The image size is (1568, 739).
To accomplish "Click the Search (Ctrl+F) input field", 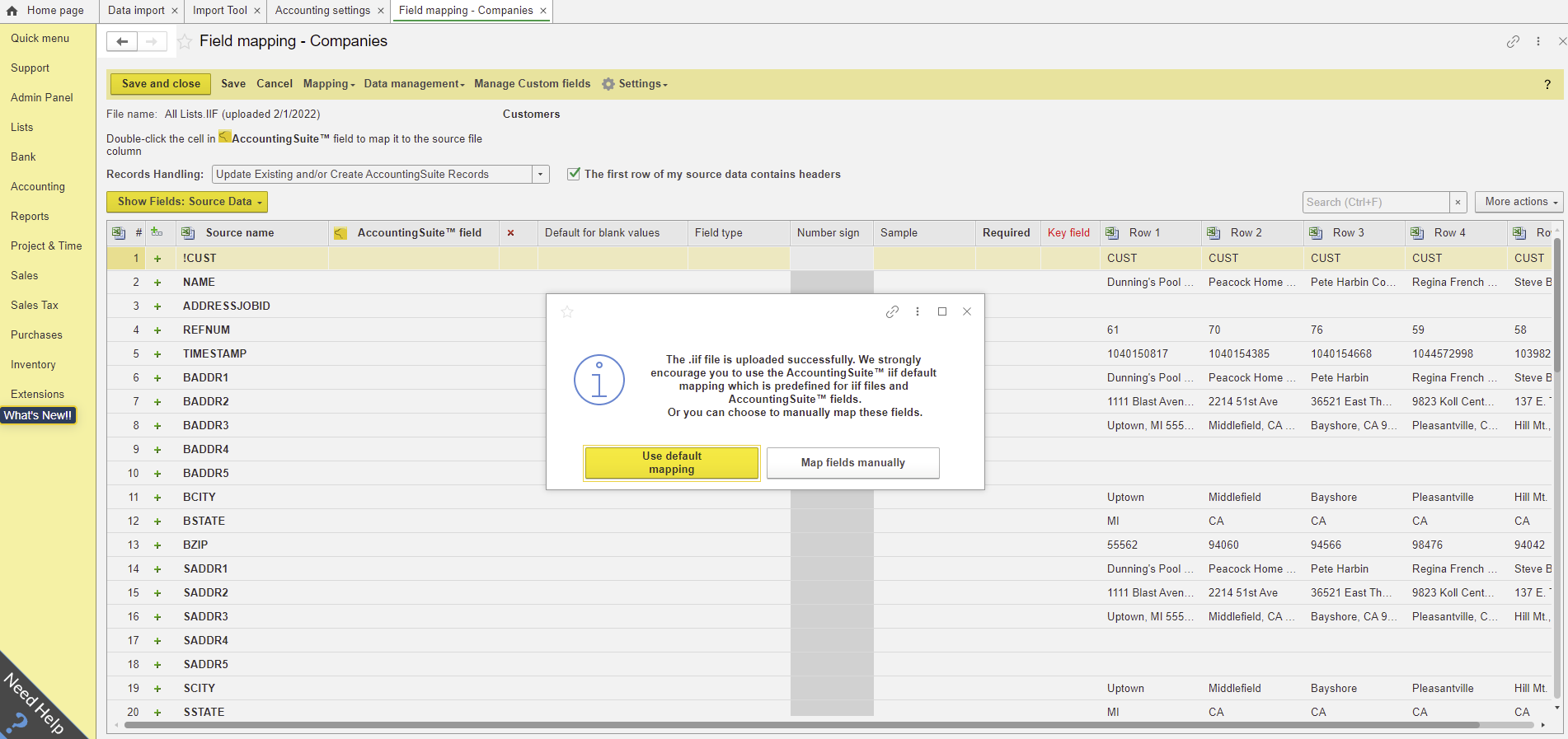I will click(x=1376, y=202).
